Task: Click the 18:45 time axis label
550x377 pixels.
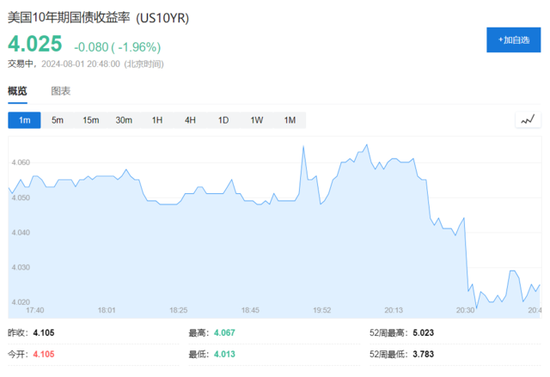Action: tap(250, 310)
